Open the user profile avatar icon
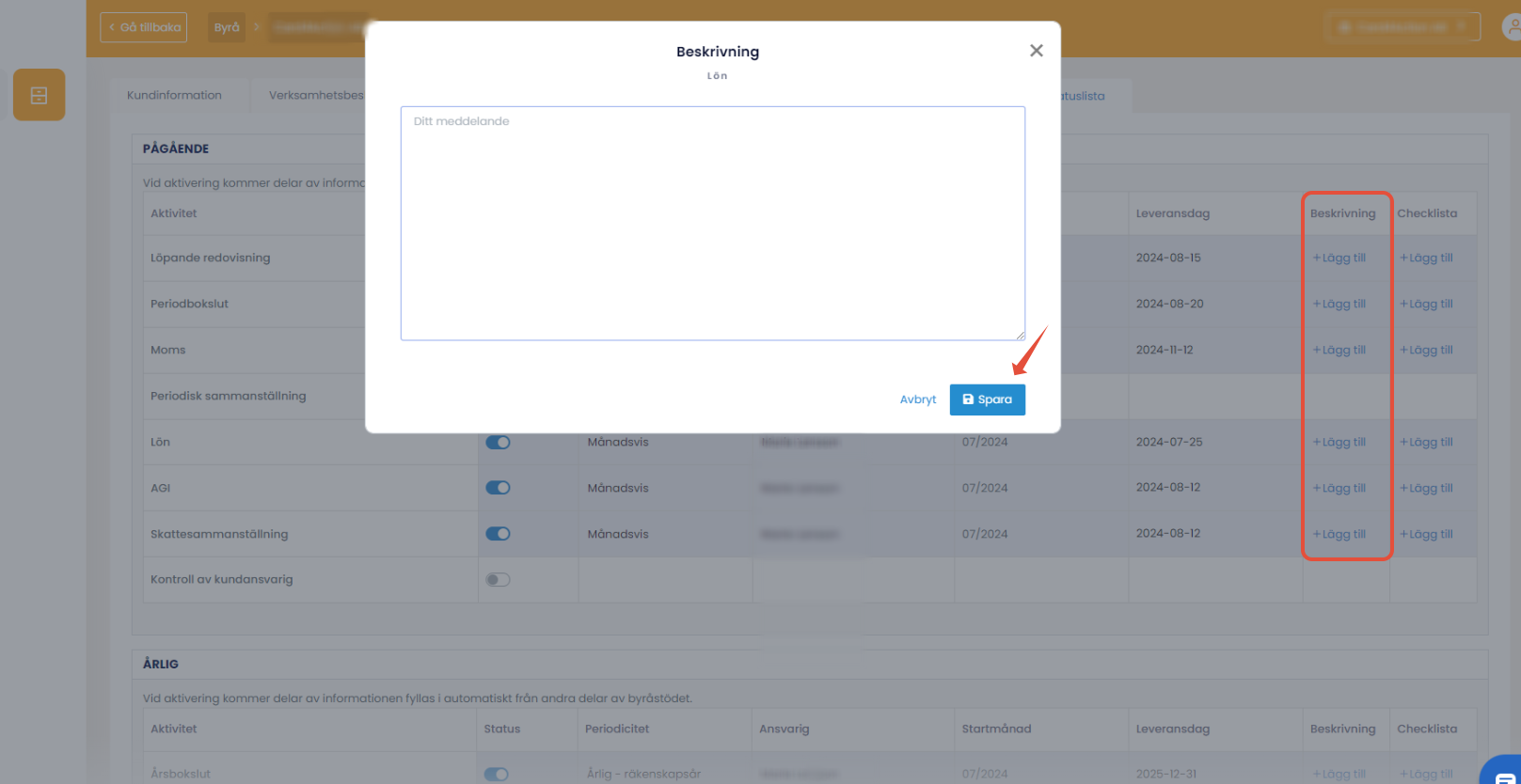This screenshot has width=1521, height=784. coord(1511,27)
